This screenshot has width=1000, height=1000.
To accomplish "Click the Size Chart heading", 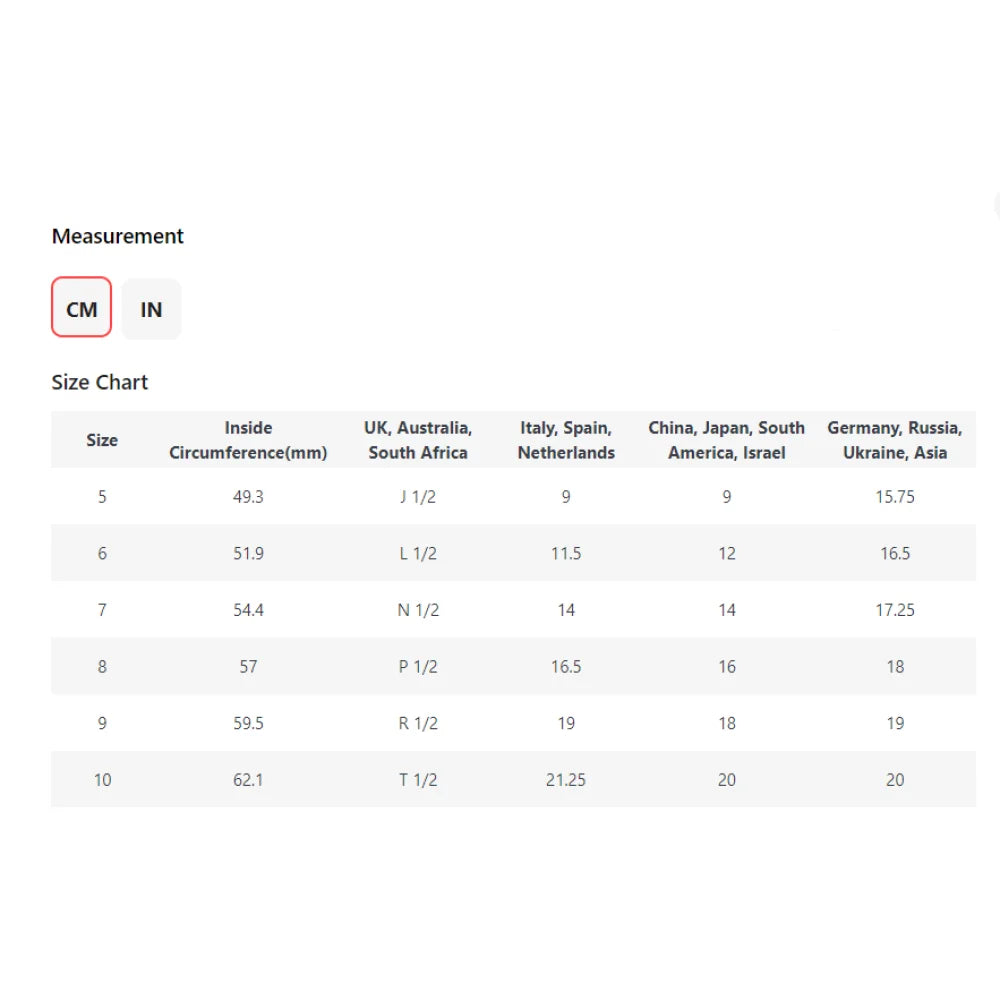I will coord(99,382).
